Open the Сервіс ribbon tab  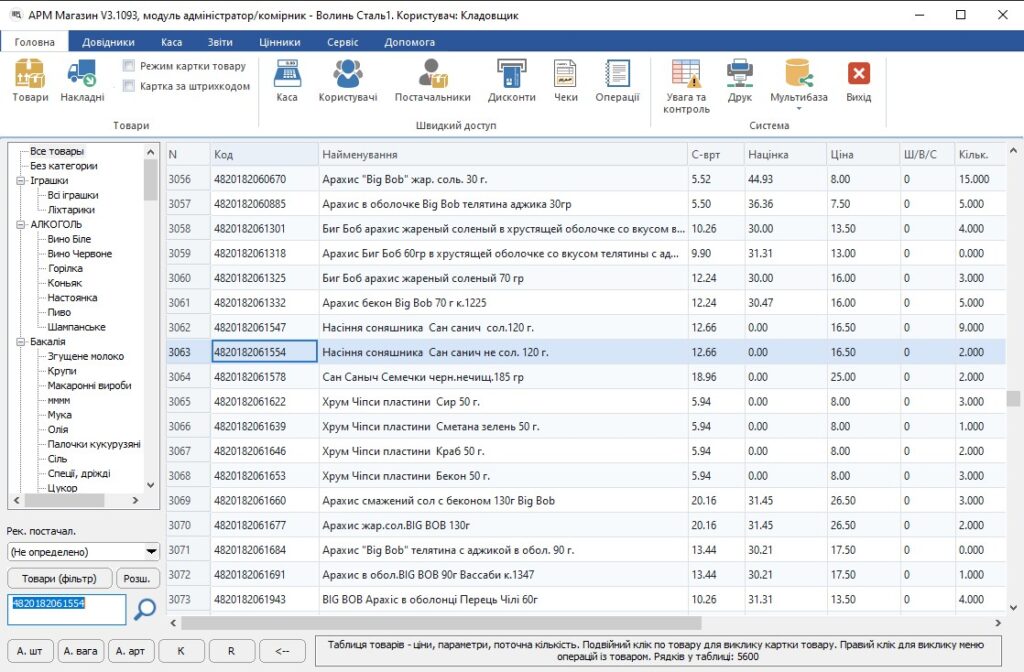coord(342,42)
